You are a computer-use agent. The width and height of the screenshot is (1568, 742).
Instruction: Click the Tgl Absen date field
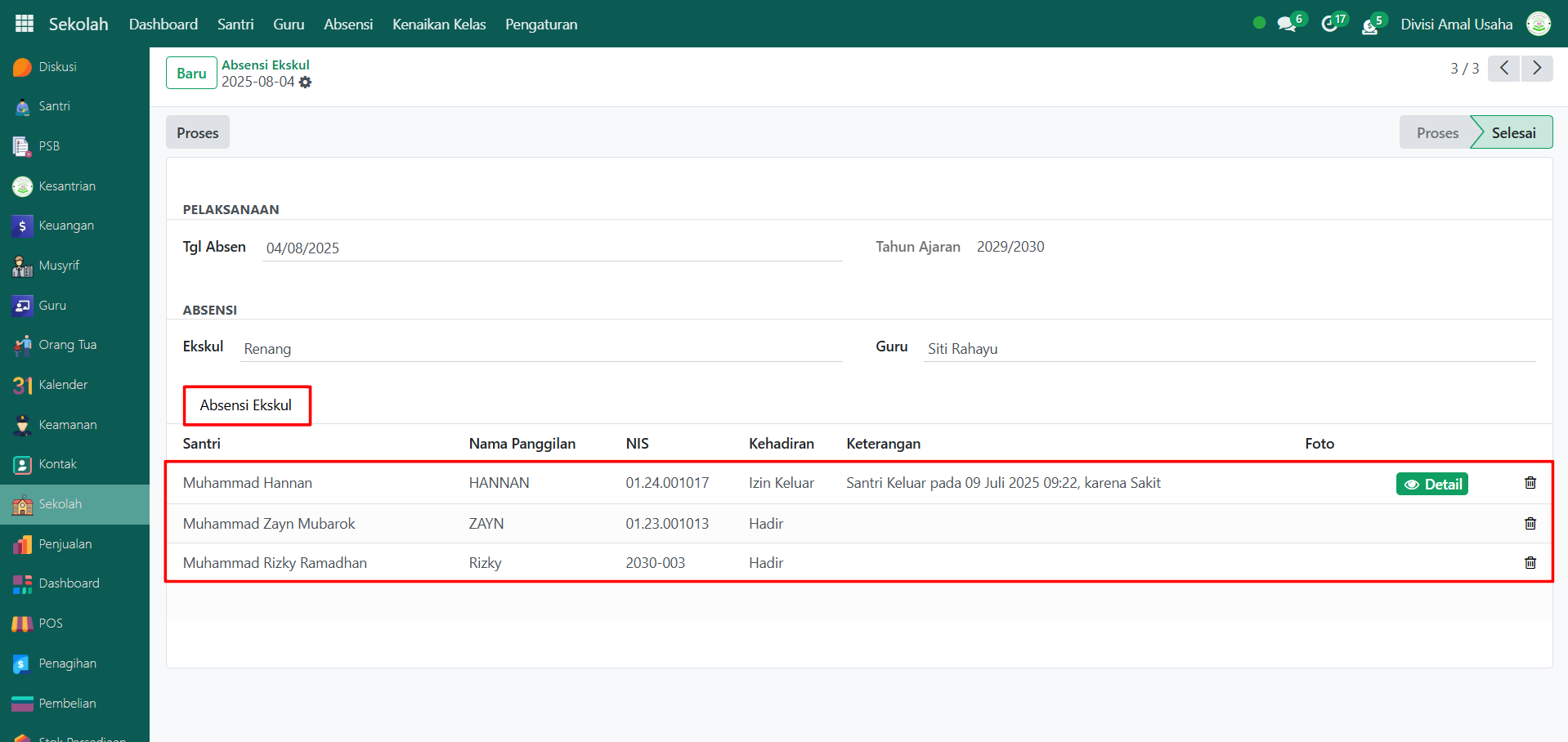[552, 248]
